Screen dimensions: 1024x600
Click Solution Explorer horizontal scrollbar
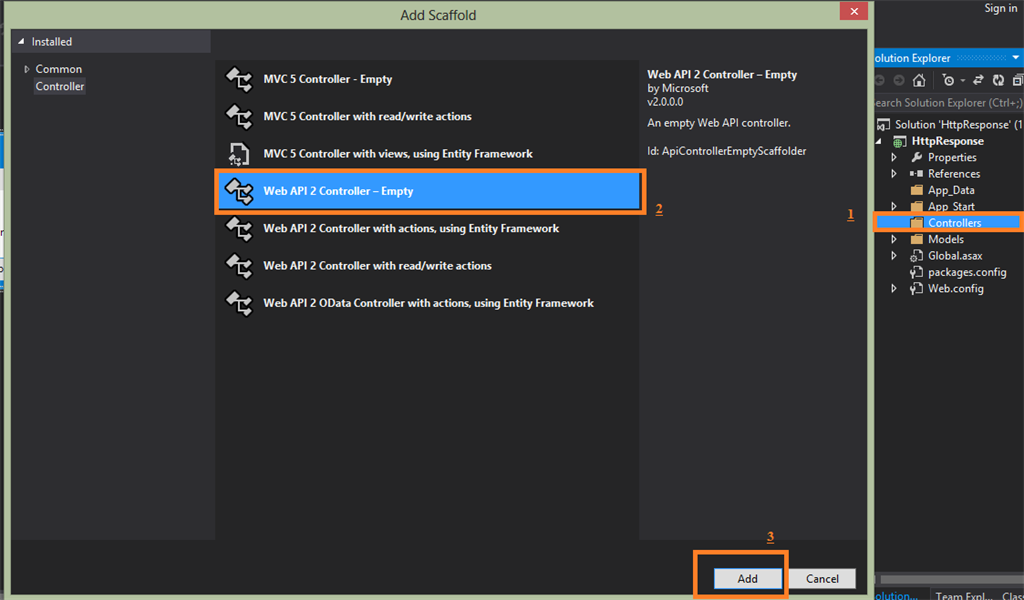[952, 579]
